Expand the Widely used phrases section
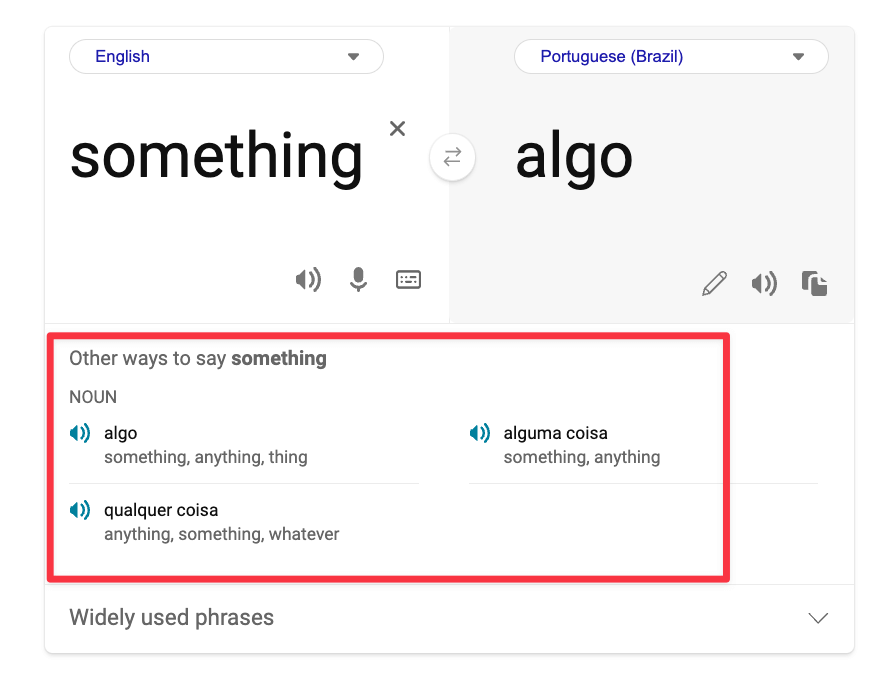Viewport: 892px width, 691px height. (818, 618)
